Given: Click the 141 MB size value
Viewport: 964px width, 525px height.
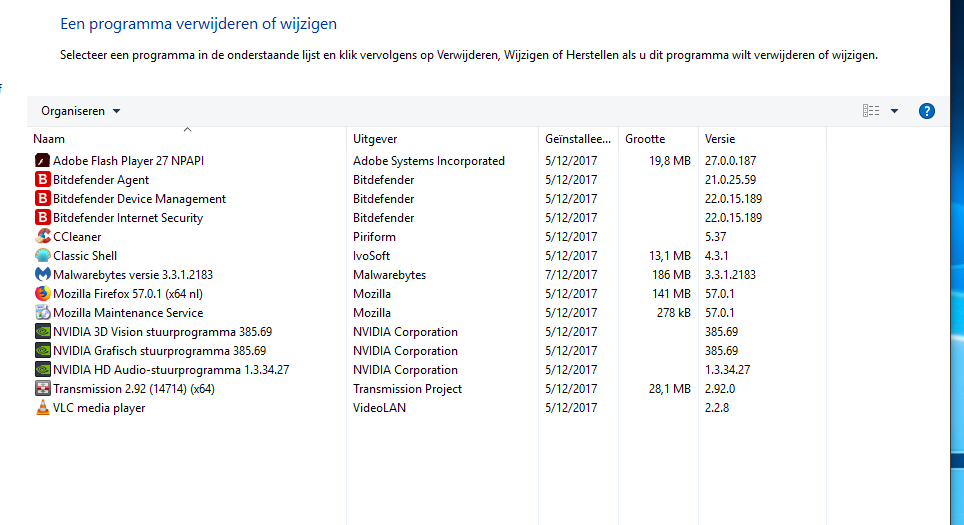Looking at the screenshot, I should point(672,294).
